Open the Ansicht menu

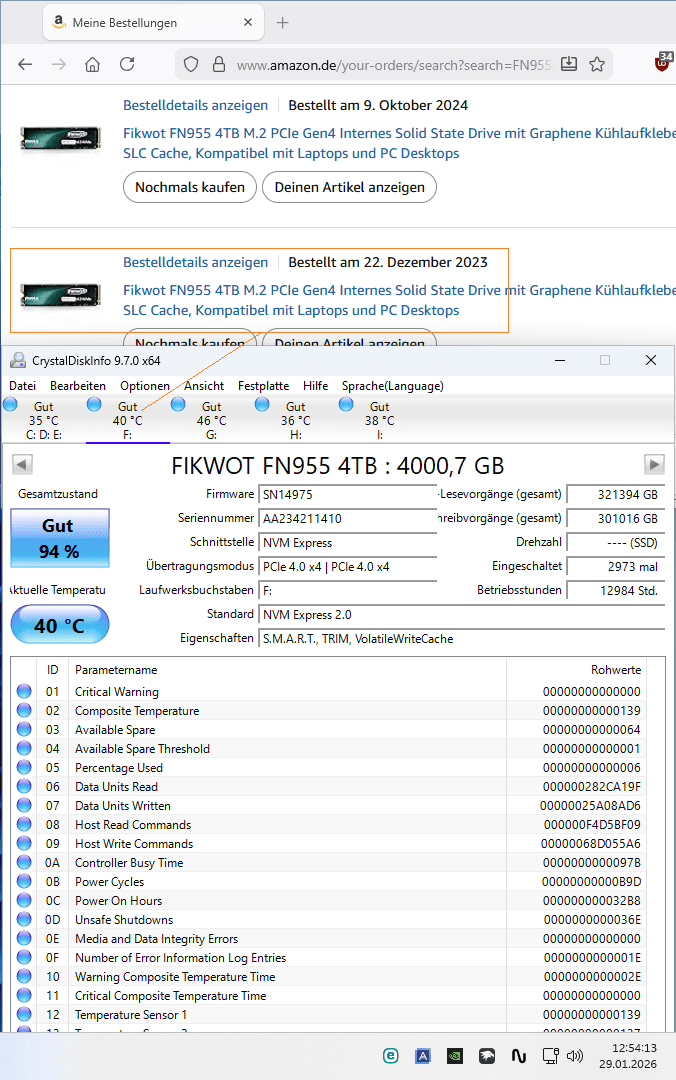click(x=204, y=386)
